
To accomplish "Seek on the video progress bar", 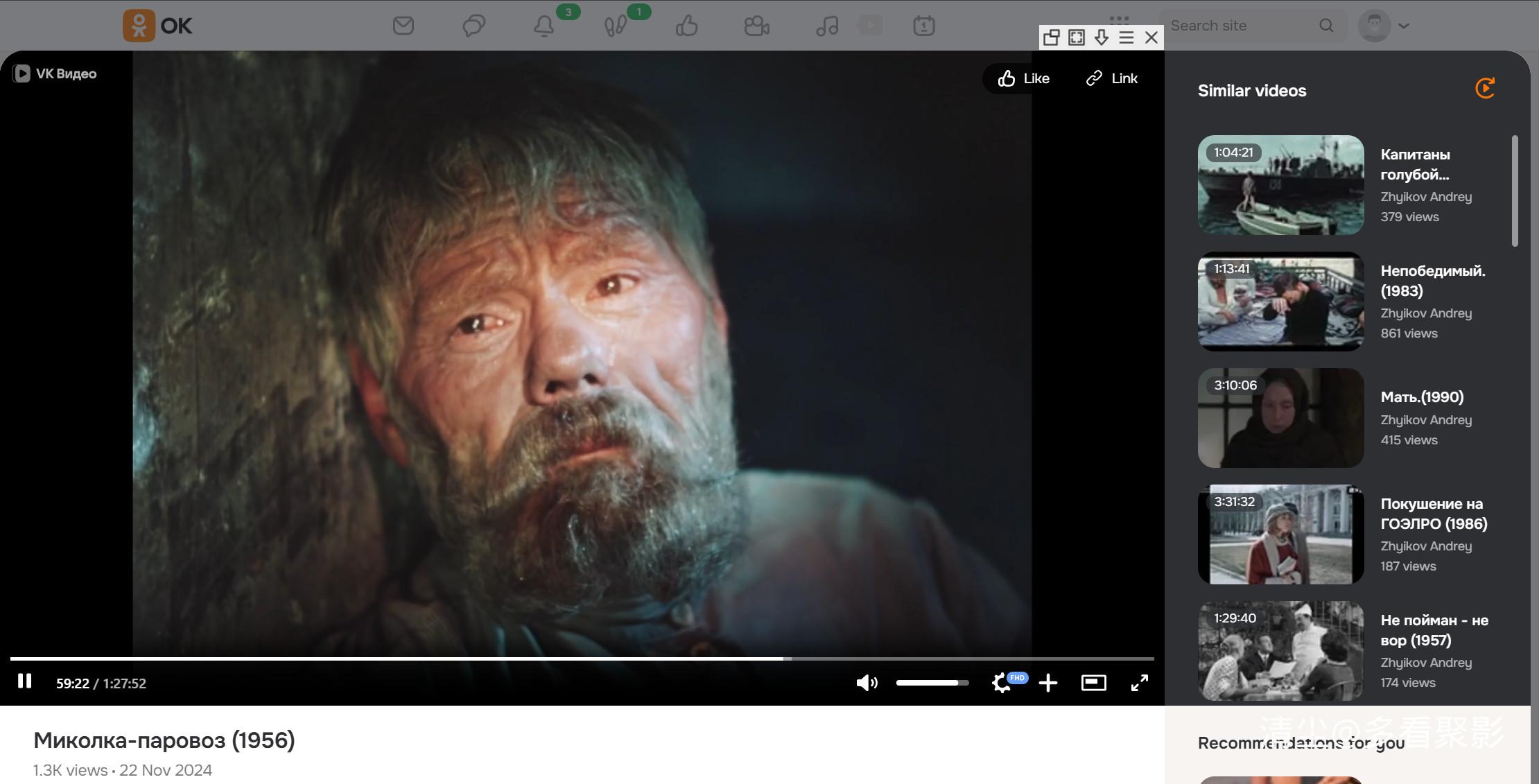I will [x=581, y=658].
